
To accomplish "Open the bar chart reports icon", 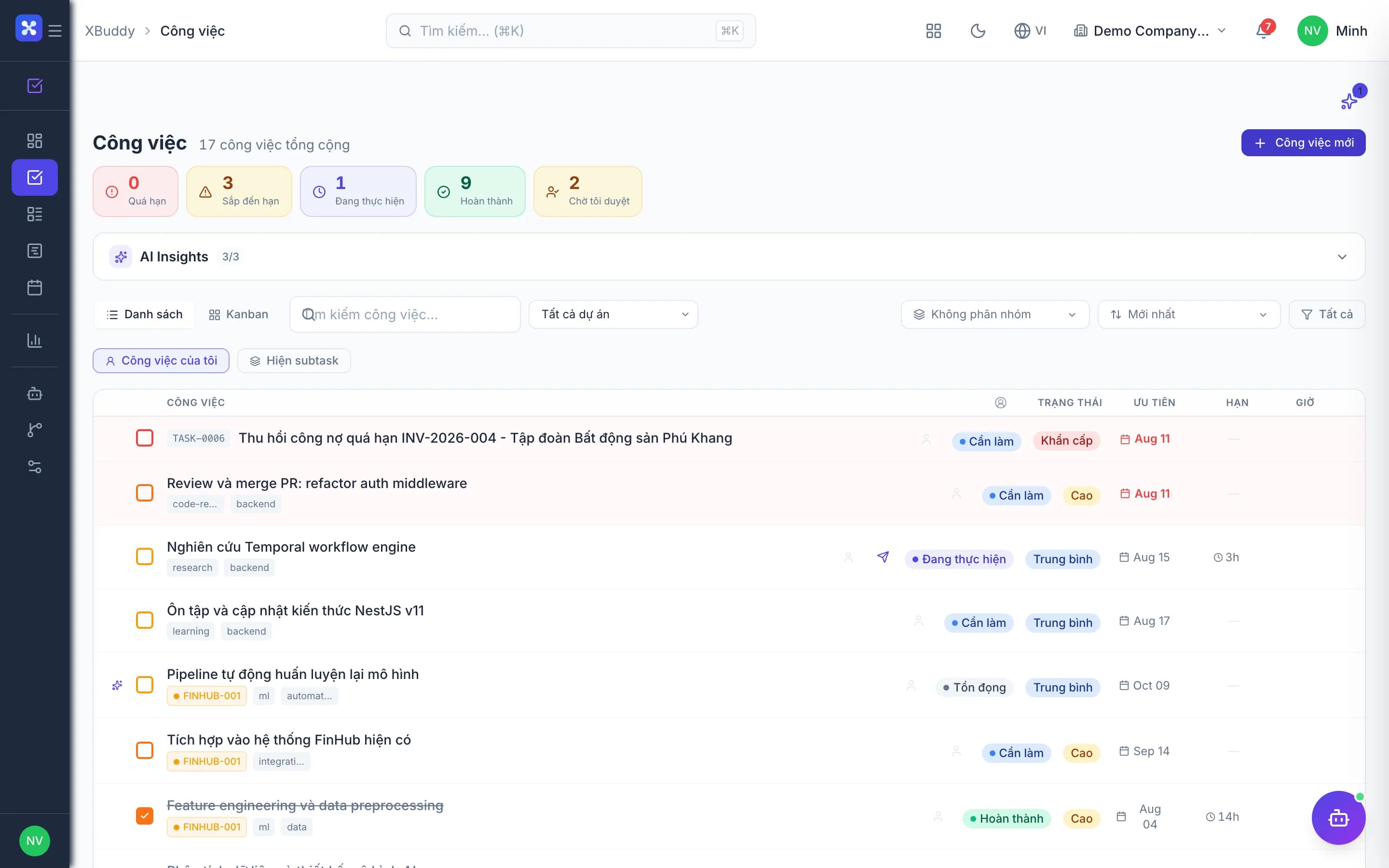I will pos(35,340).
